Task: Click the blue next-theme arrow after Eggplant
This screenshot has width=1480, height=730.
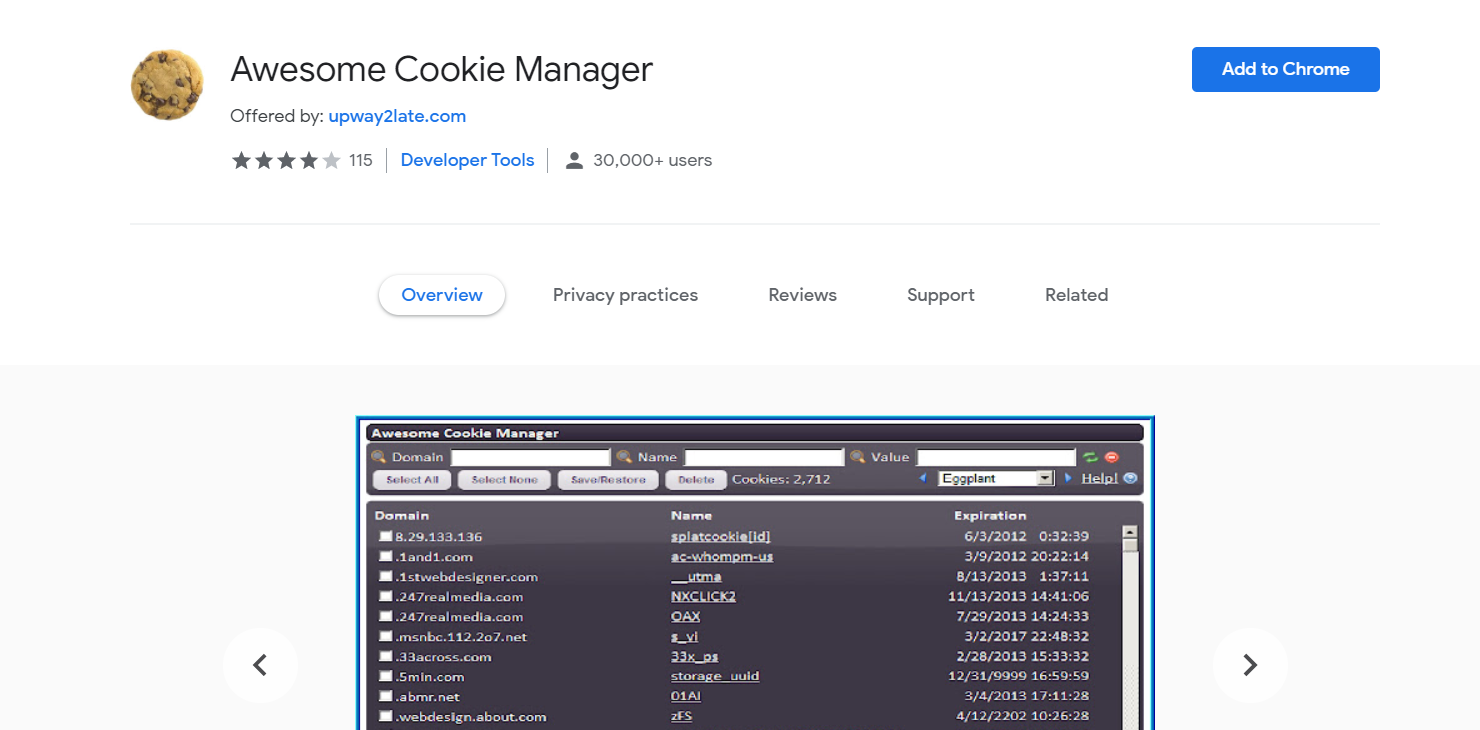Action: click(x=1067, y=479)
